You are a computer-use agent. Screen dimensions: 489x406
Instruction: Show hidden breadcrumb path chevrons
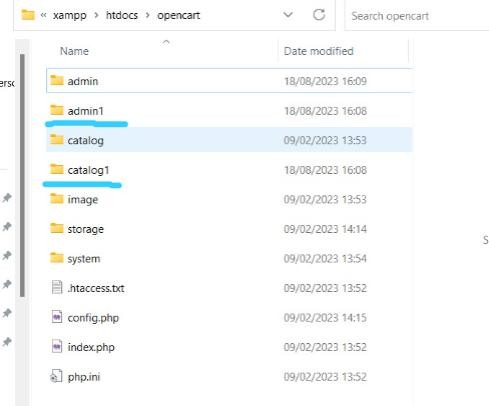(x=43, y=15)
